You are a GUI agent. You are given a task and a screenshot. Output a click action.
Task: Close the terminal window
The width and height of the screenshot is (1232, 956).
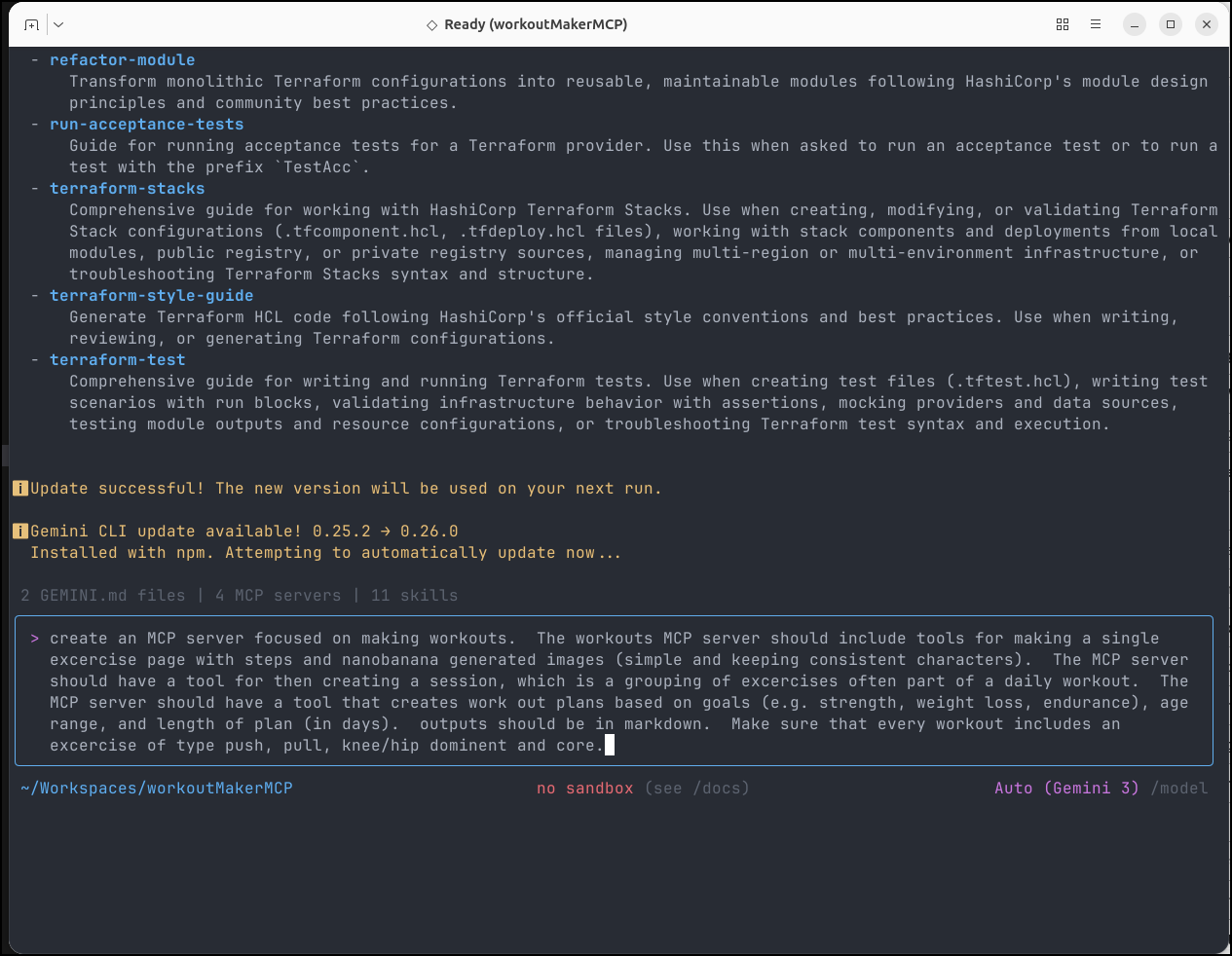pos(1207,24)
